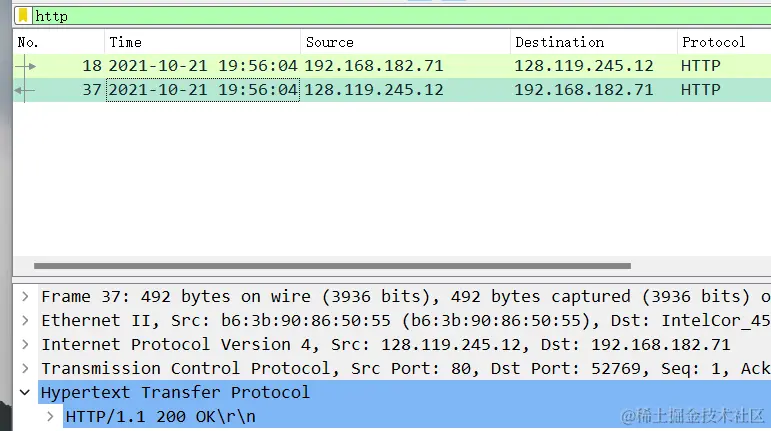This screenshot has height=431, width=771.
Task: Click destination 192.168.182.71 in packet 37
Action: coord(583,90)
